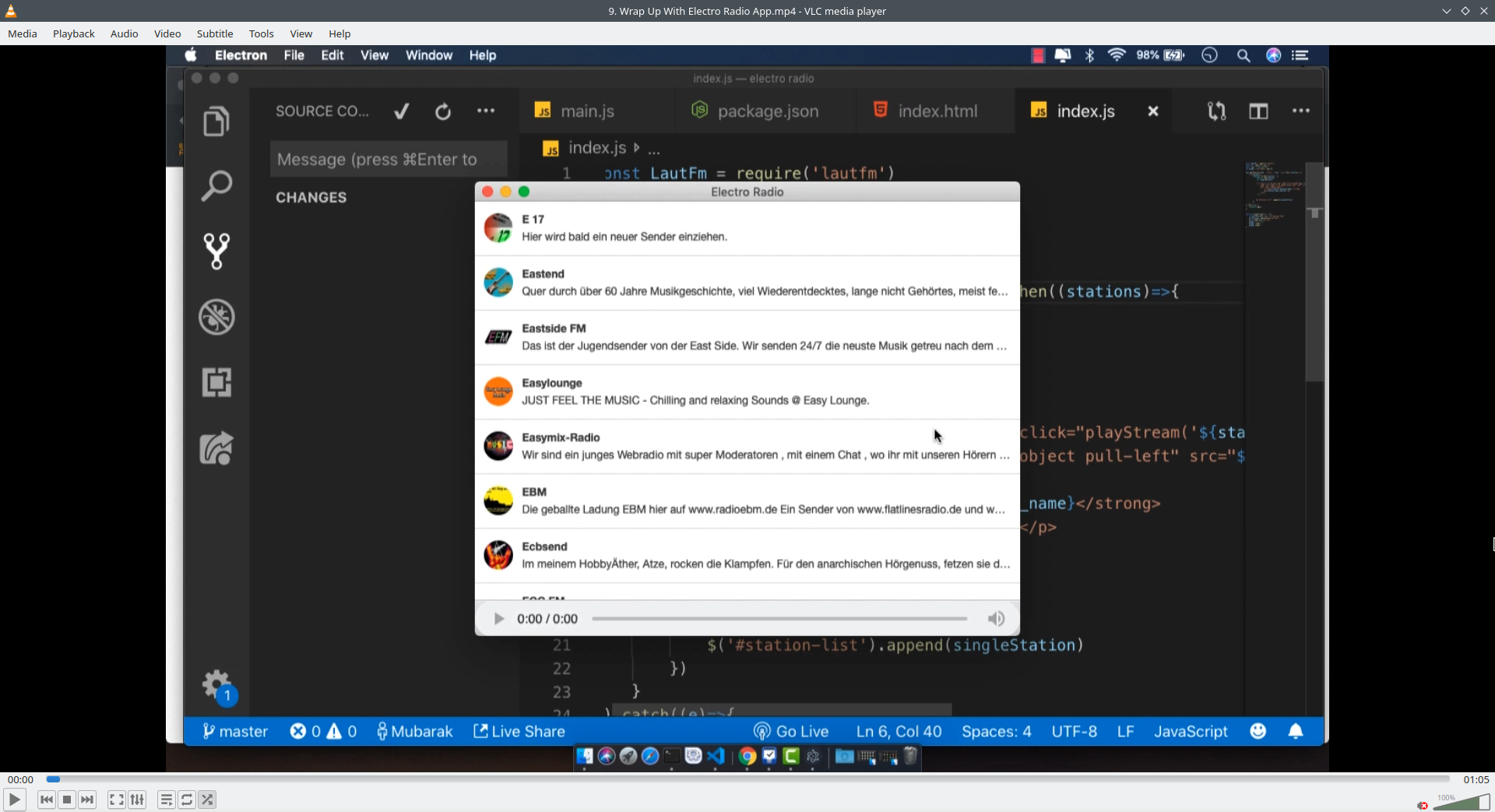Open the VLC Media menu

pyautogui.click(x=23, y=33)
